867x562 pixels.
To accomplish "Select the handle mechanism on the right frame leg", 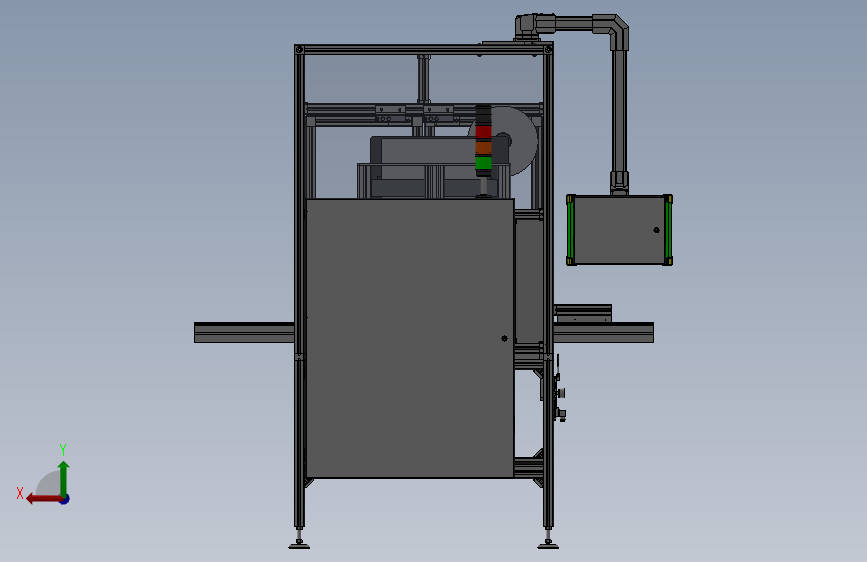I will coord(557,390).
